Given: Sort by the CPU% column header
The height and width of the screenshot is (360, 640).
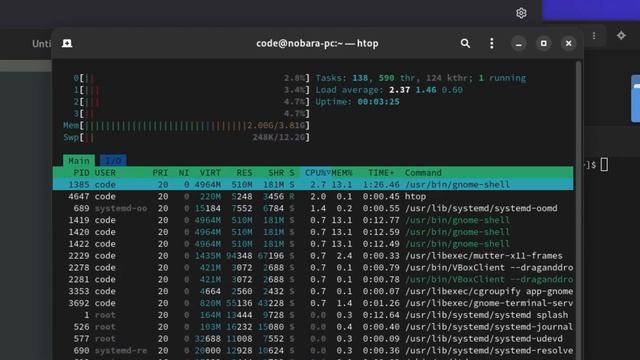Looking at the screenshot, I should coord(316,173).
